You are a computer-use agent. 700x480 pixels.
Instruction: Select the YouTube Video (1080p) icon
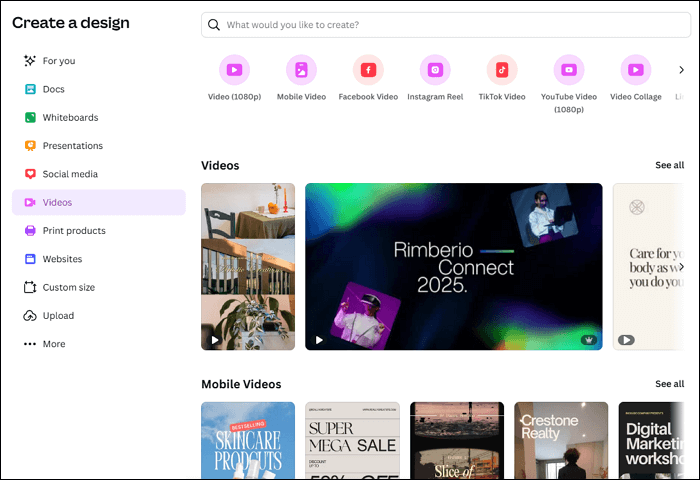coord(568,70)
